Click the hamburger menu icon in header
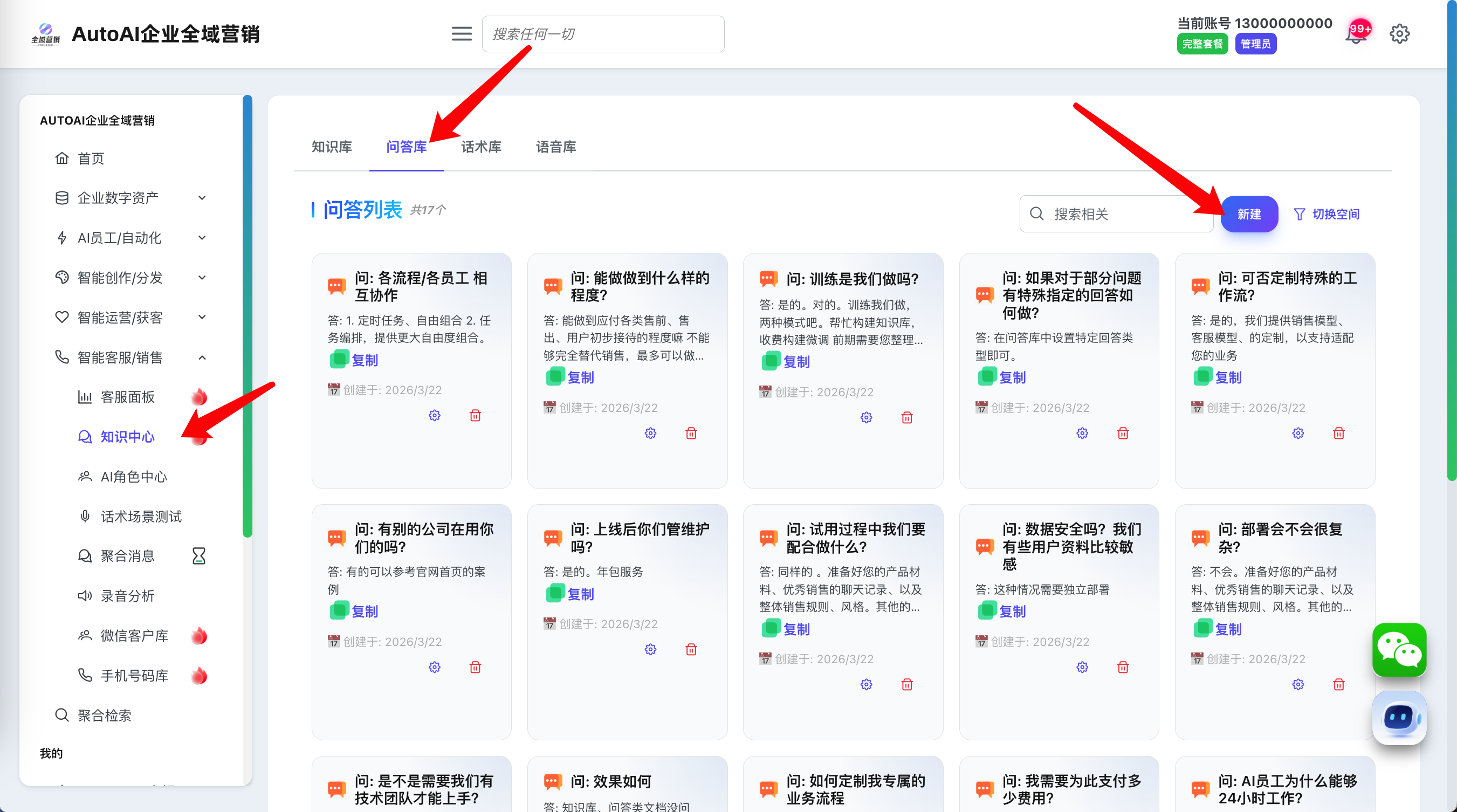 point(462,34)
